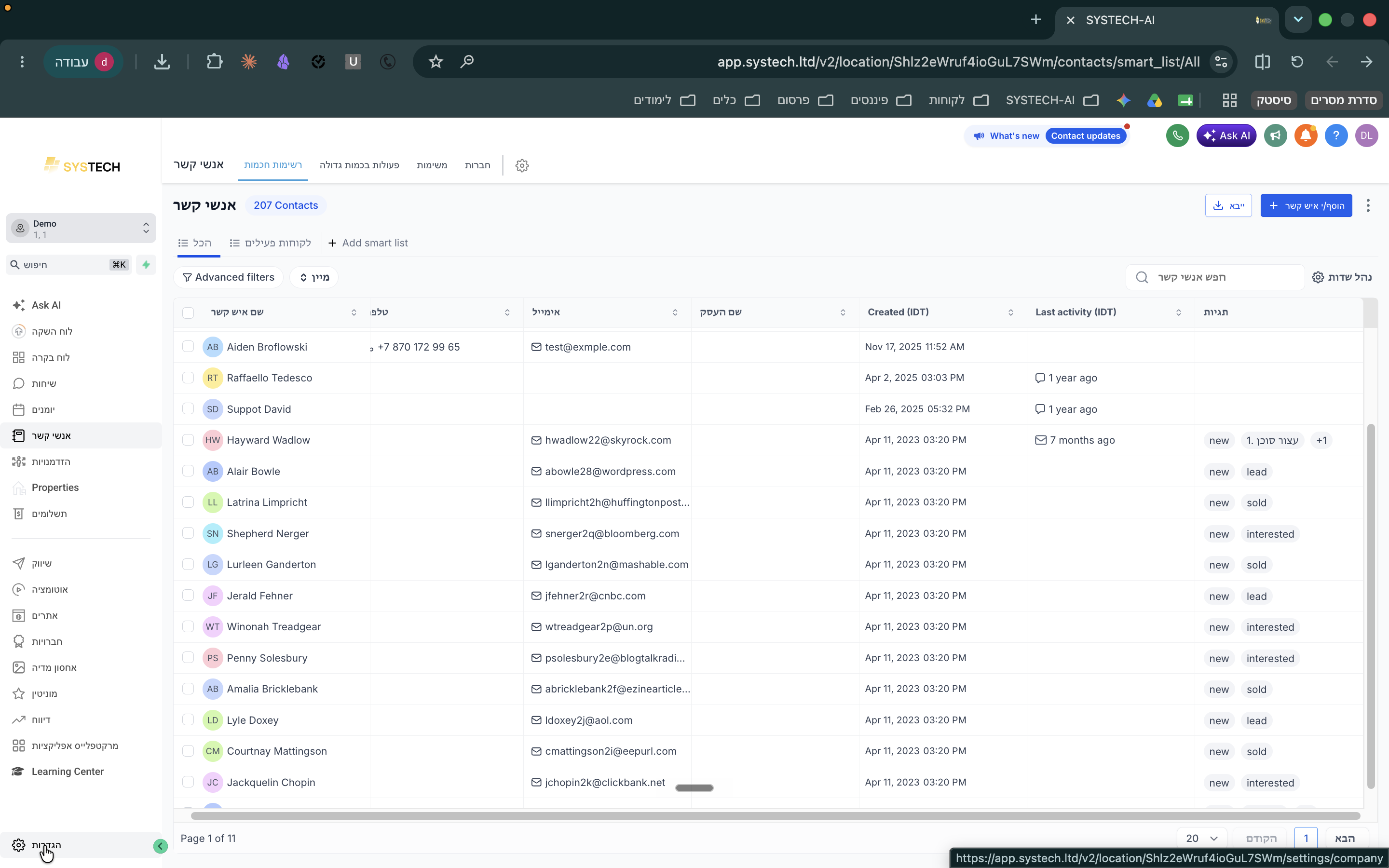
Task: Click the חפש אנשי קשר search field
Action: point(1215,277)
